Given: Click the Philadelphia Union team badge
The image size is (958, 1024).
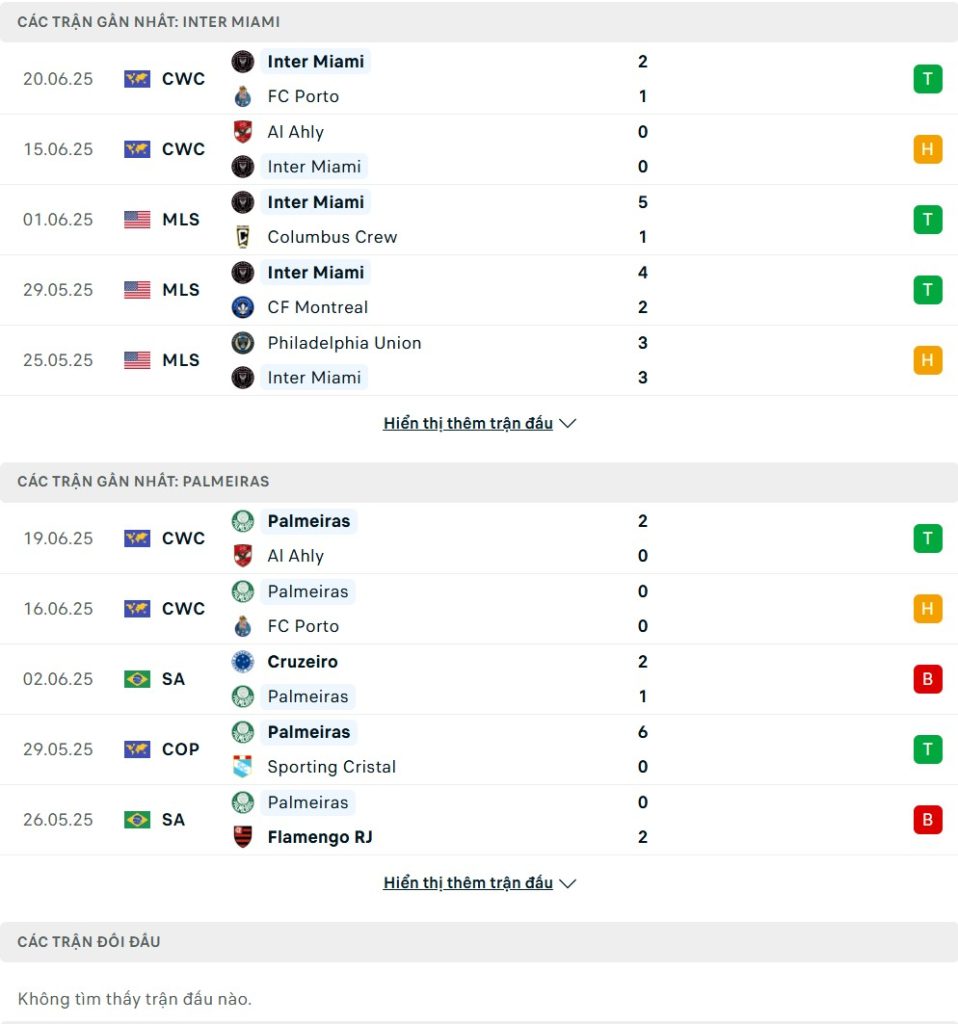Looking at the screenshot, I should pyautogui.click(x=242, y=343).
